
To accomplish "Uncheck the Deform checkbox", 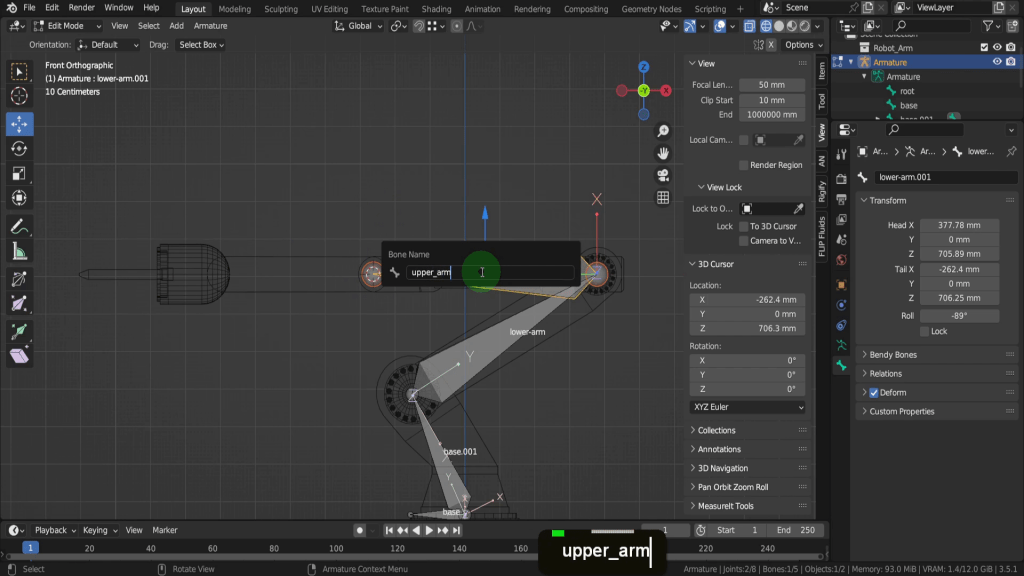I will tap(873, 393).
